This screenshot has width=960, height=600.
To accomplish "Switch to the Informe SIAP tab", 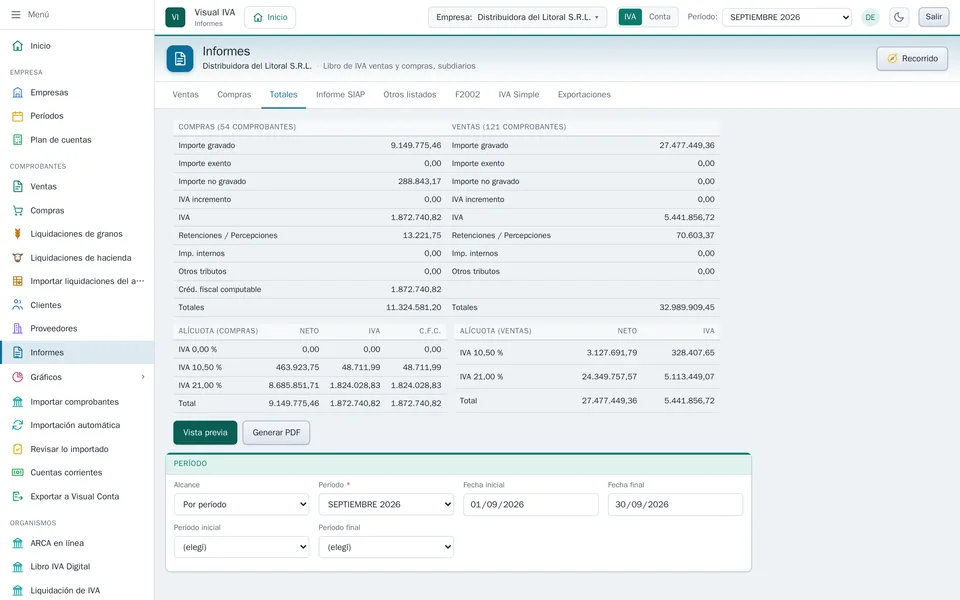I will tap(340, 95).
